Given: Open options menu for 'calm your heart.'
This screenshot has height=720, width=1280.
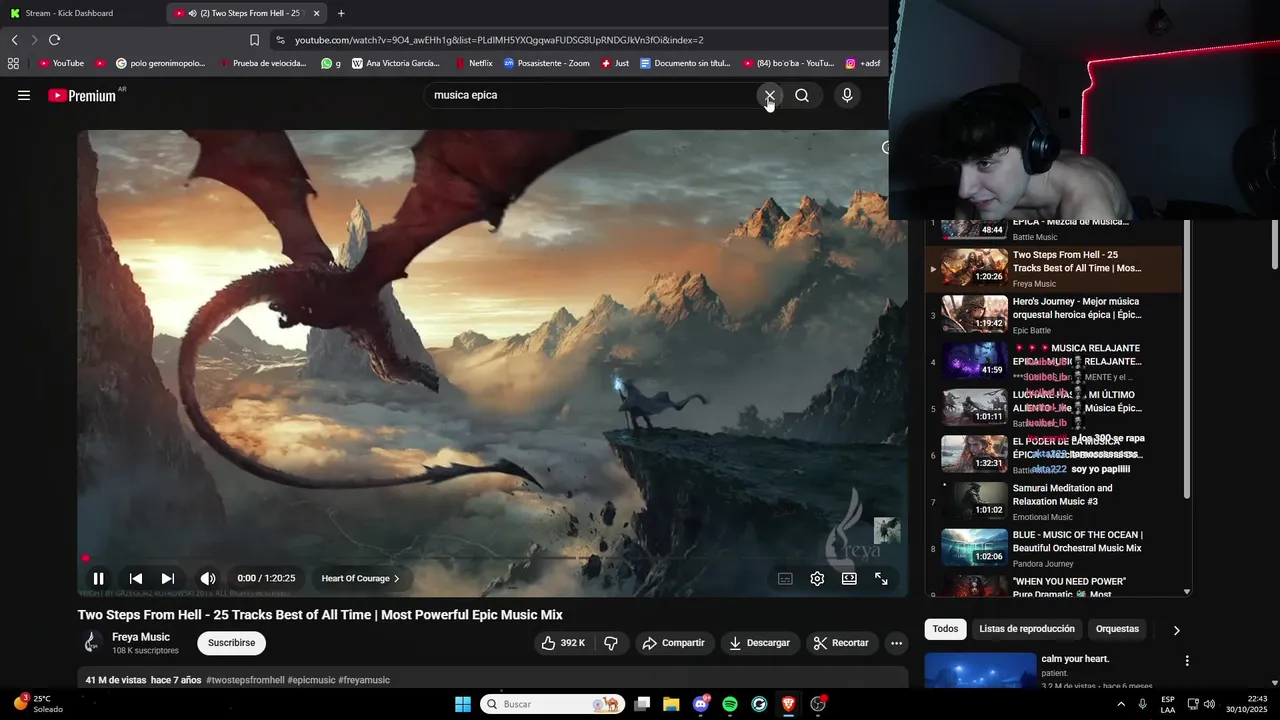Looking at the screenshot, I should (1187, 661).
